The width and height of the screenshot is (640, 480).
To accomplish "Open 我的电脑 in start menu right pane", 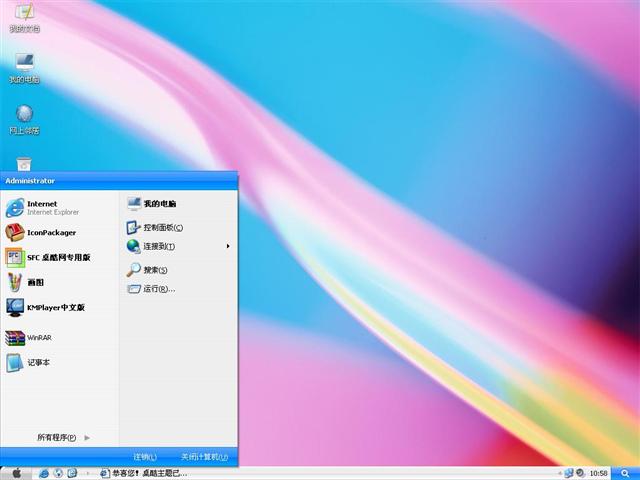I will (178, 203).
